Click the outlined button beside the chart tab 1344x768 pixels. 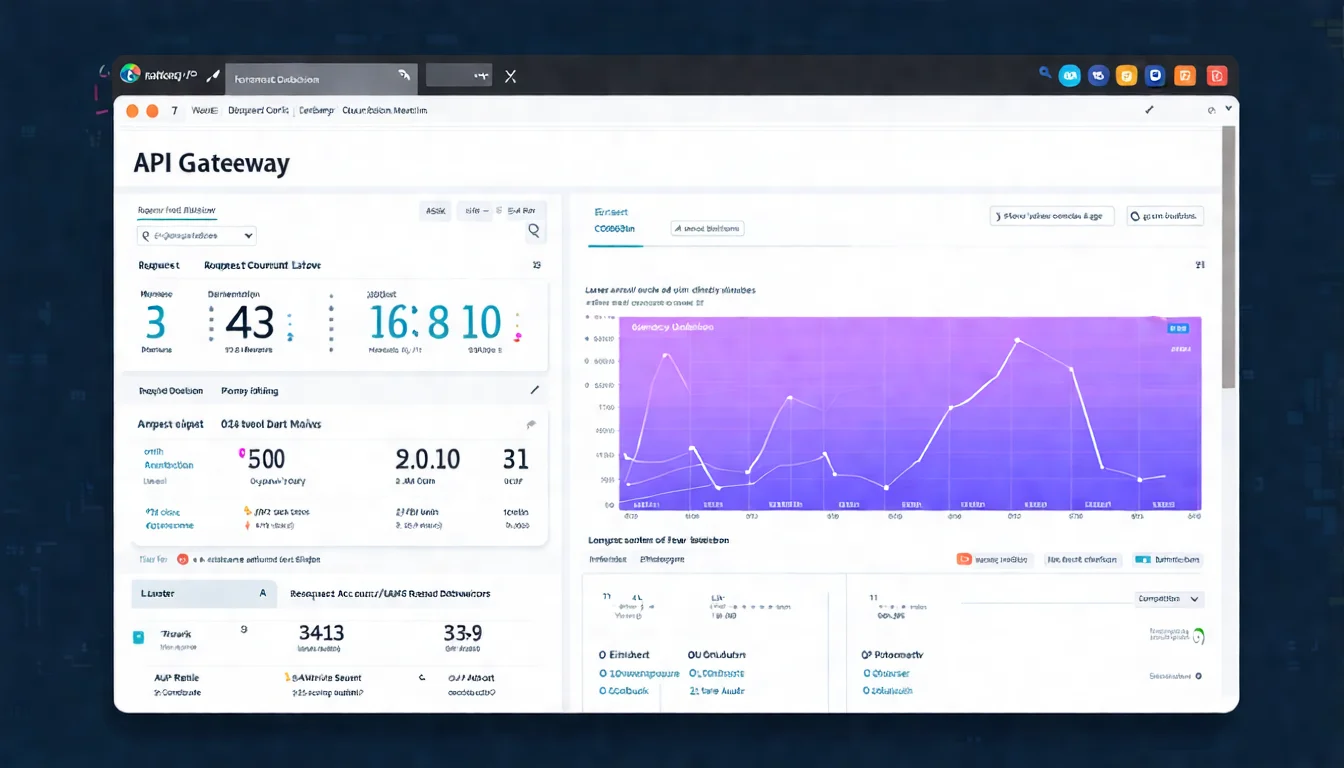click(707, 228)
